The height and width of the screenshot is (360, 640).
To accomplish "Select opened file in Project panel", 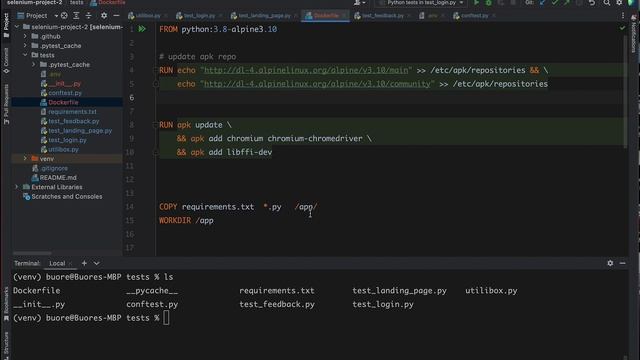I will pos(64,16).
